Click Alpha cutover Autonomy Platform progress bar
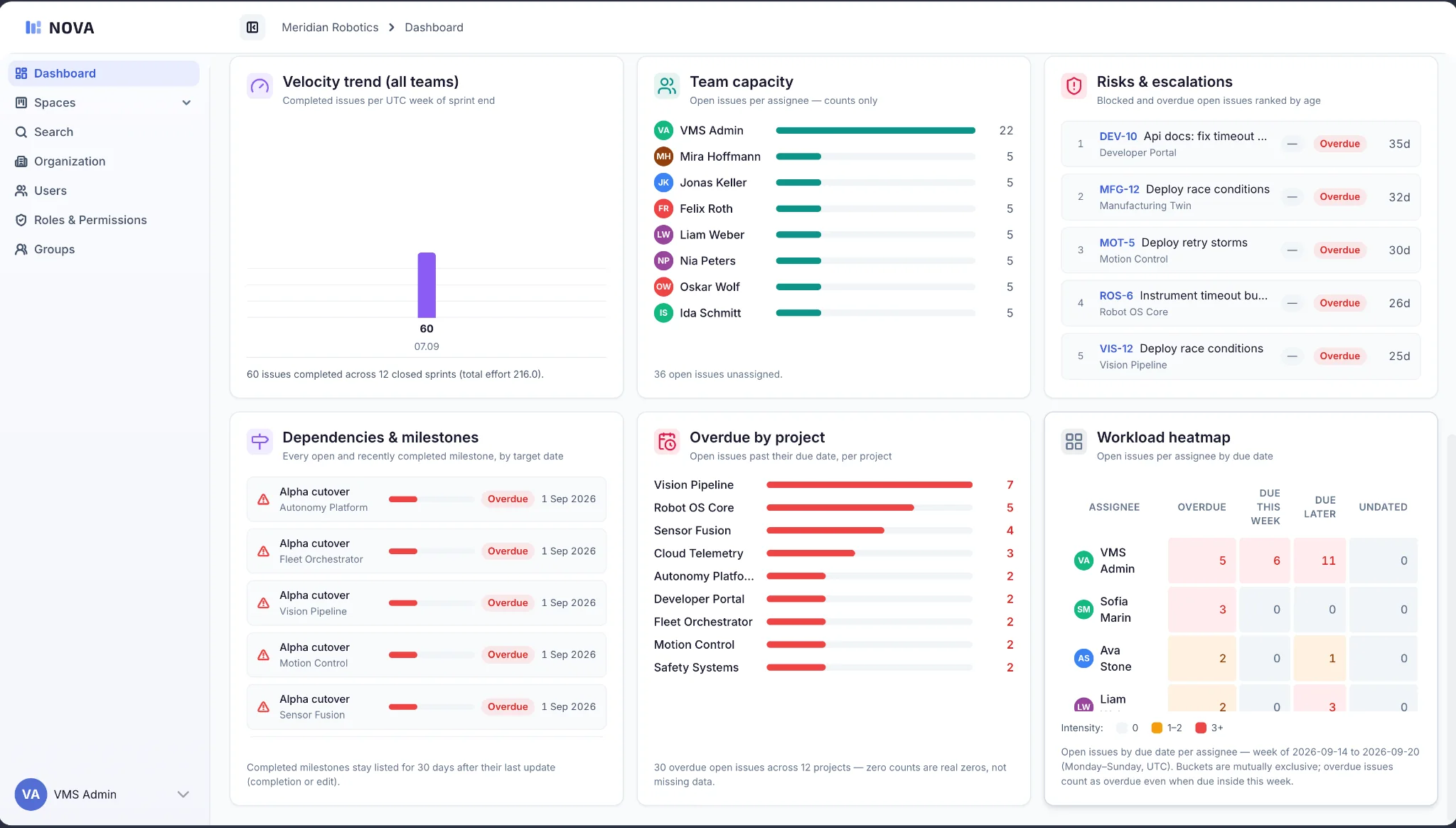This screenshot has width=1456, height=828. click(432, 499)
